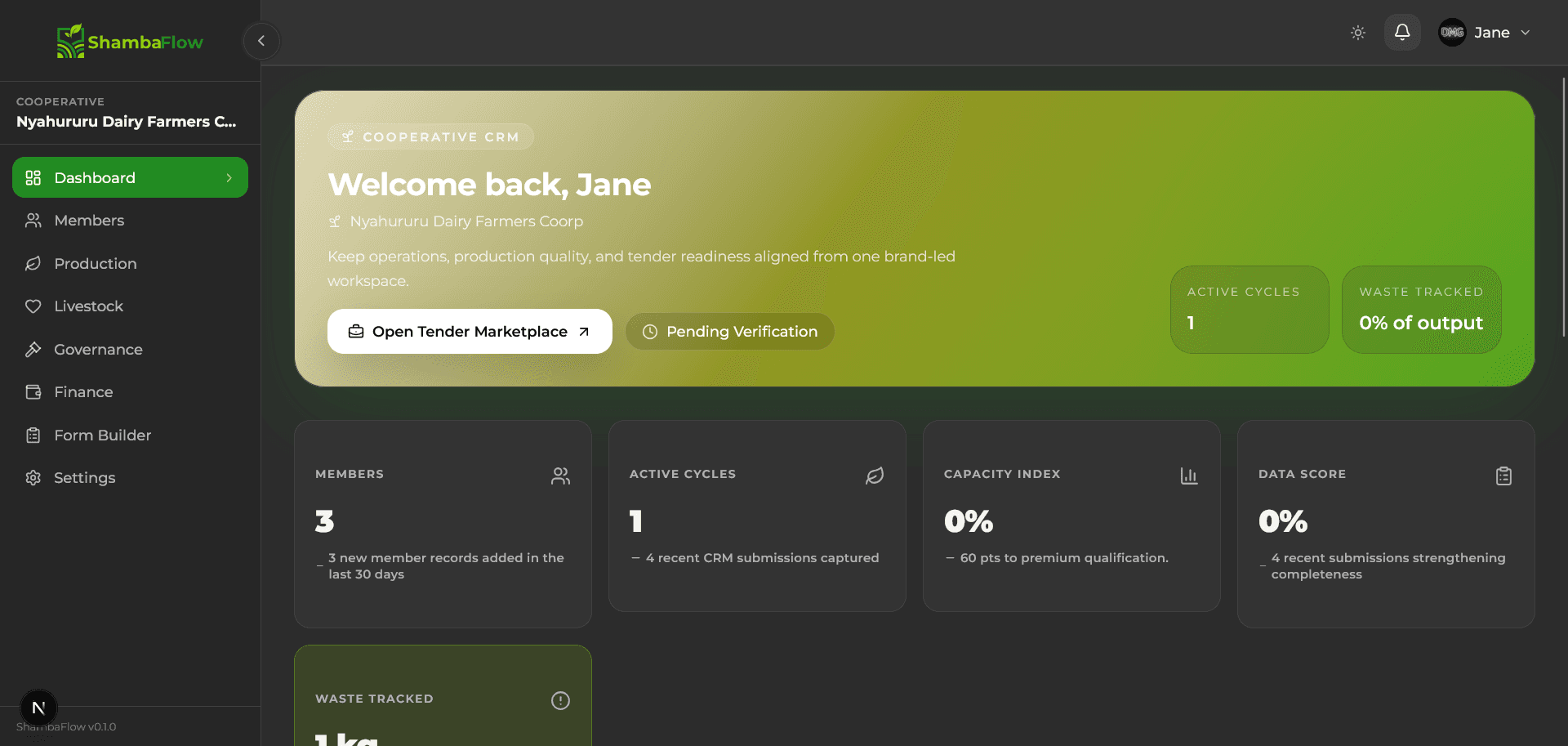Screen dimensions: 1568x746
Task: Open the Production section
Action: tap(130, 263)
